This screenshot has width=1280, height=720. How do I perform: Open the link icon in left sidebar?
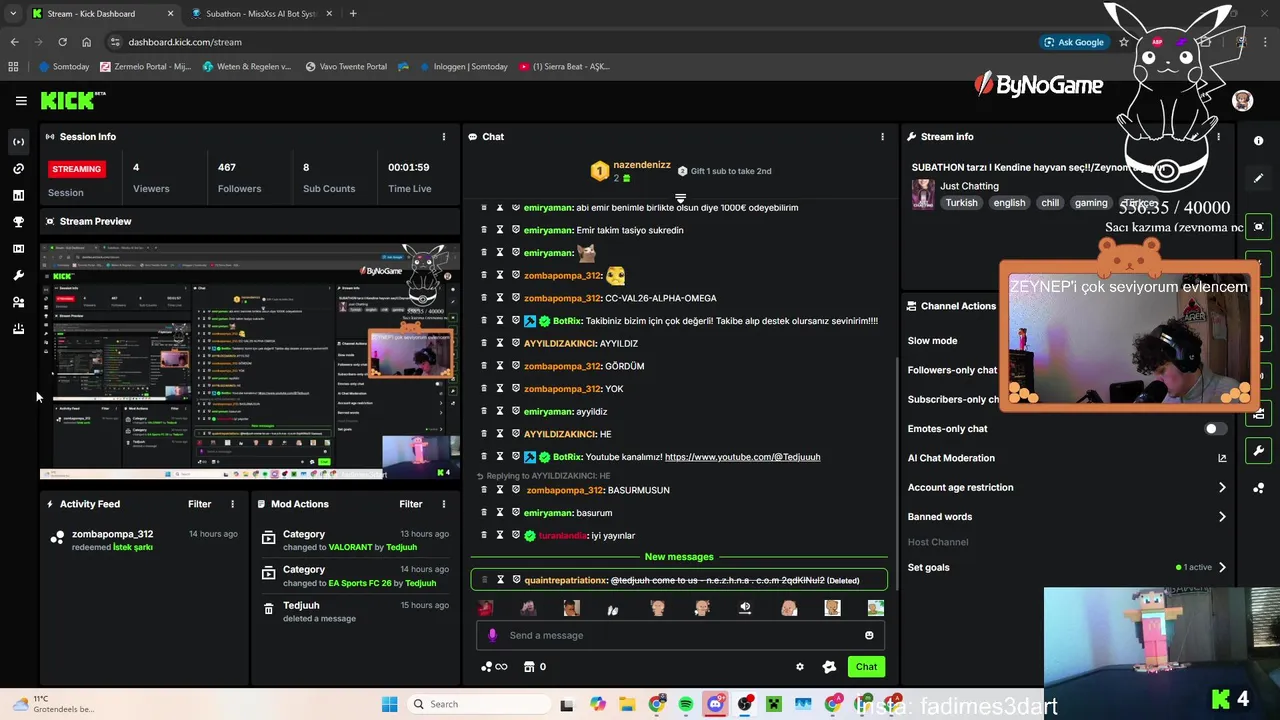pyautogui.click(x=18, y=169)
